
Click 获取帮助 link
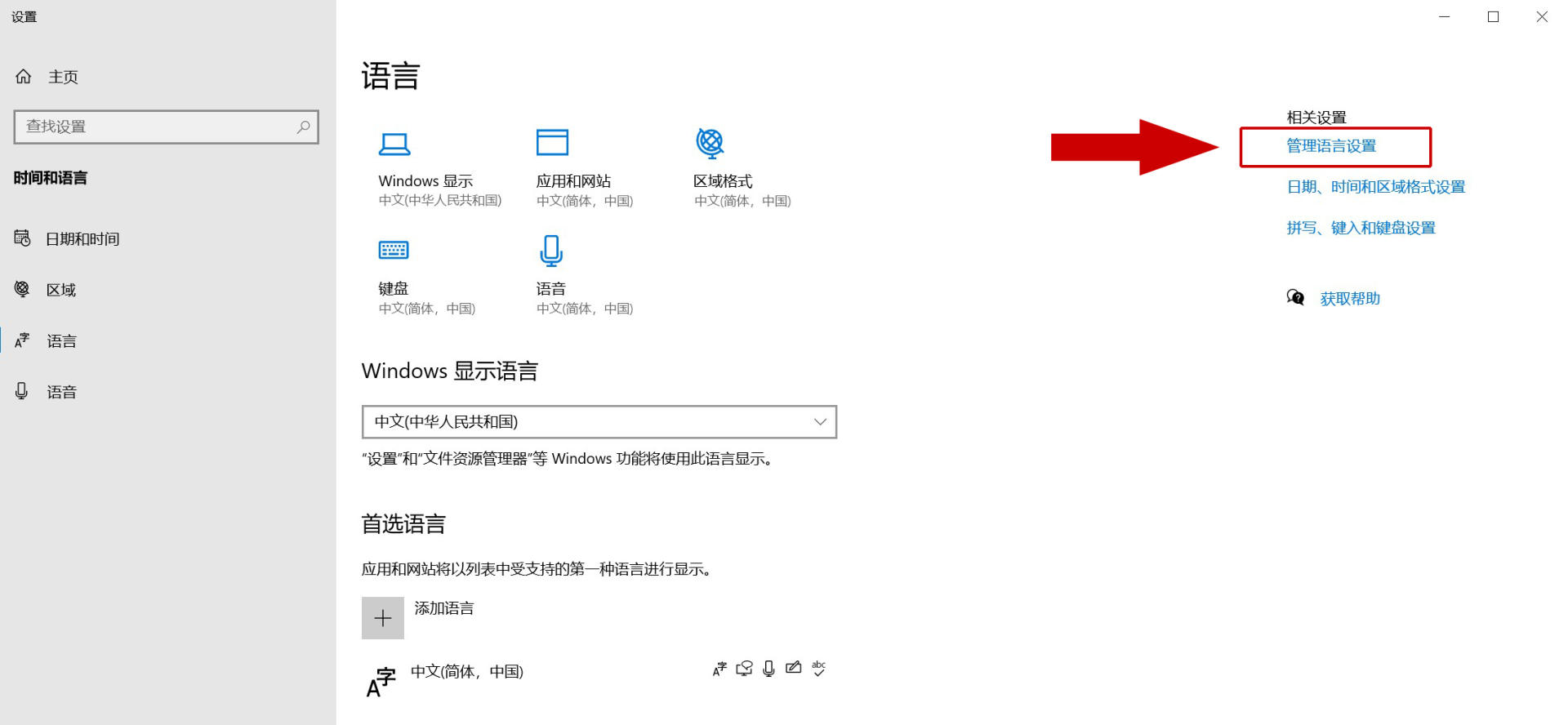tap(1350, 299)
